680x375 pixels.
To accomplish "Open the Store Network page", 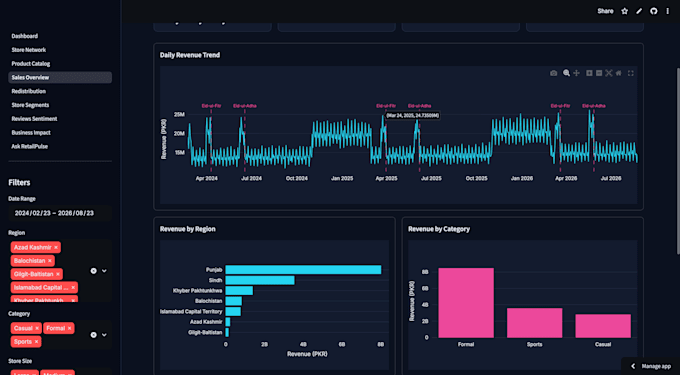I will 60,50.
